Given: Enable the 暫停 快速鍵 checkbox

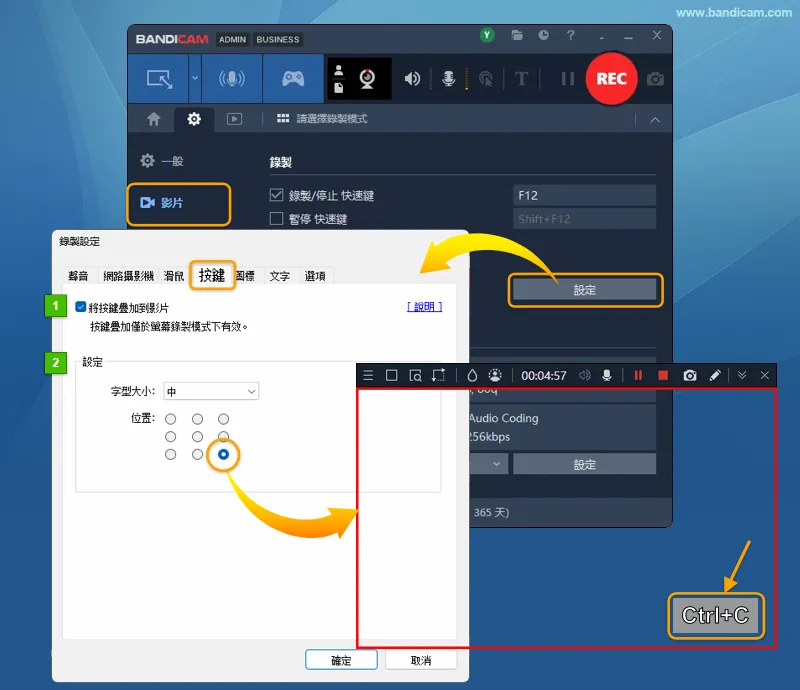Looking at the screenshot, I should (276, 218).
